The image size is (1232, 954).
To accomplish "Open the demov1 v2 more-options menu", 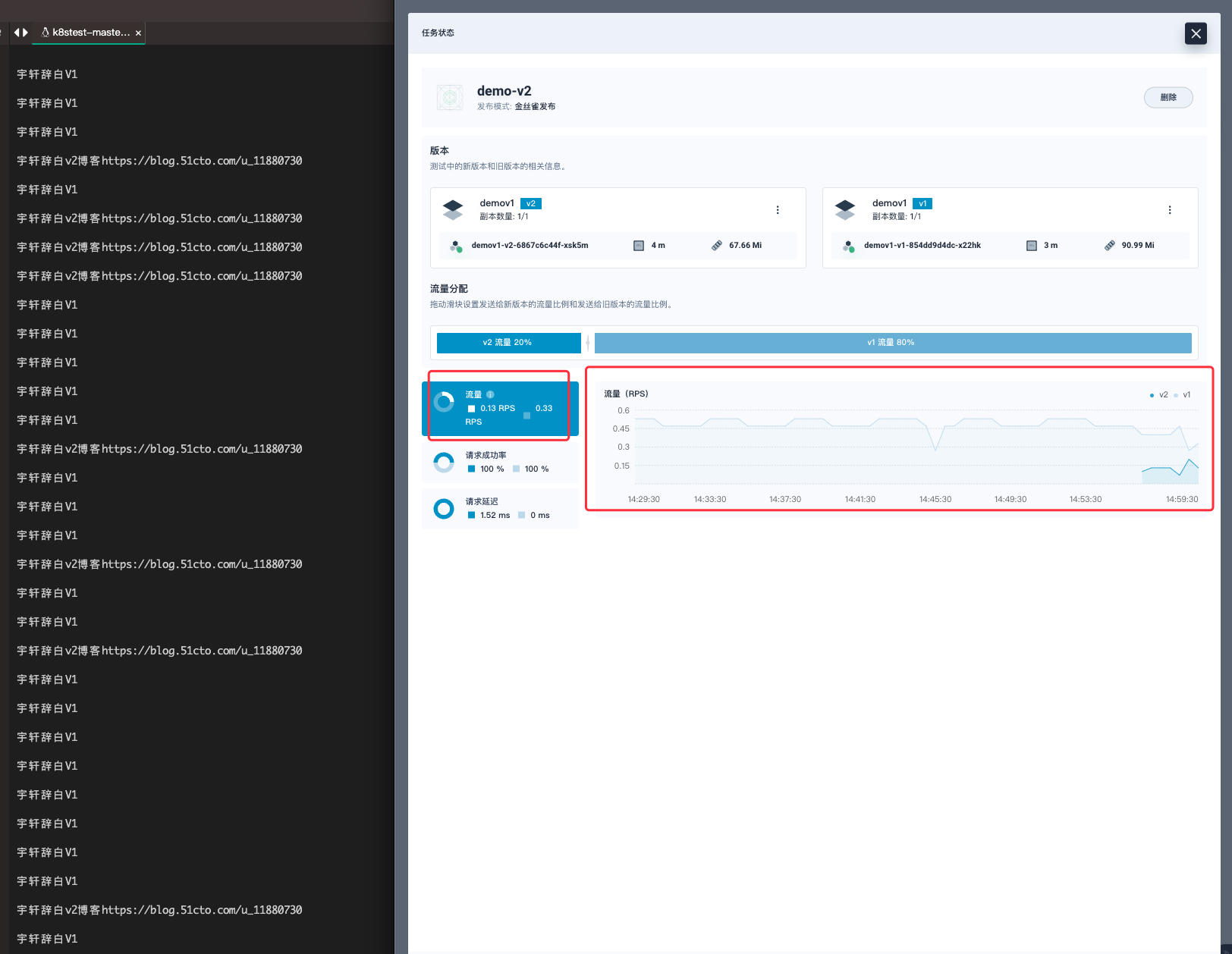I will coord(778,210).
